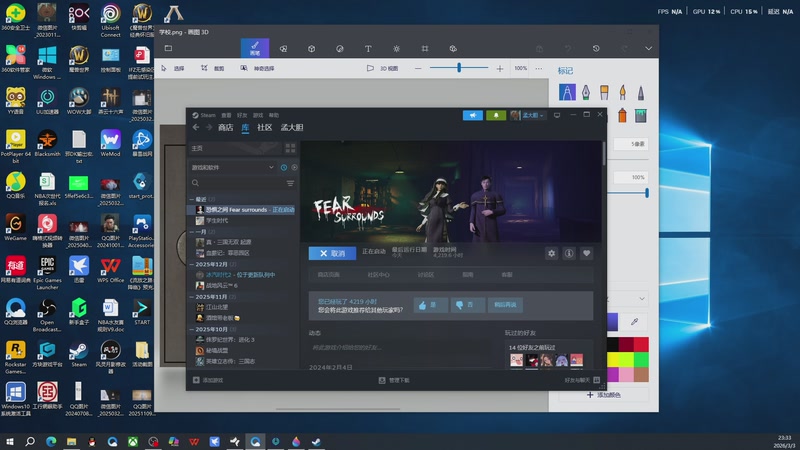Click the Crop tool in Paint 3D
The image size is (800, 450).
click(212, 68)
